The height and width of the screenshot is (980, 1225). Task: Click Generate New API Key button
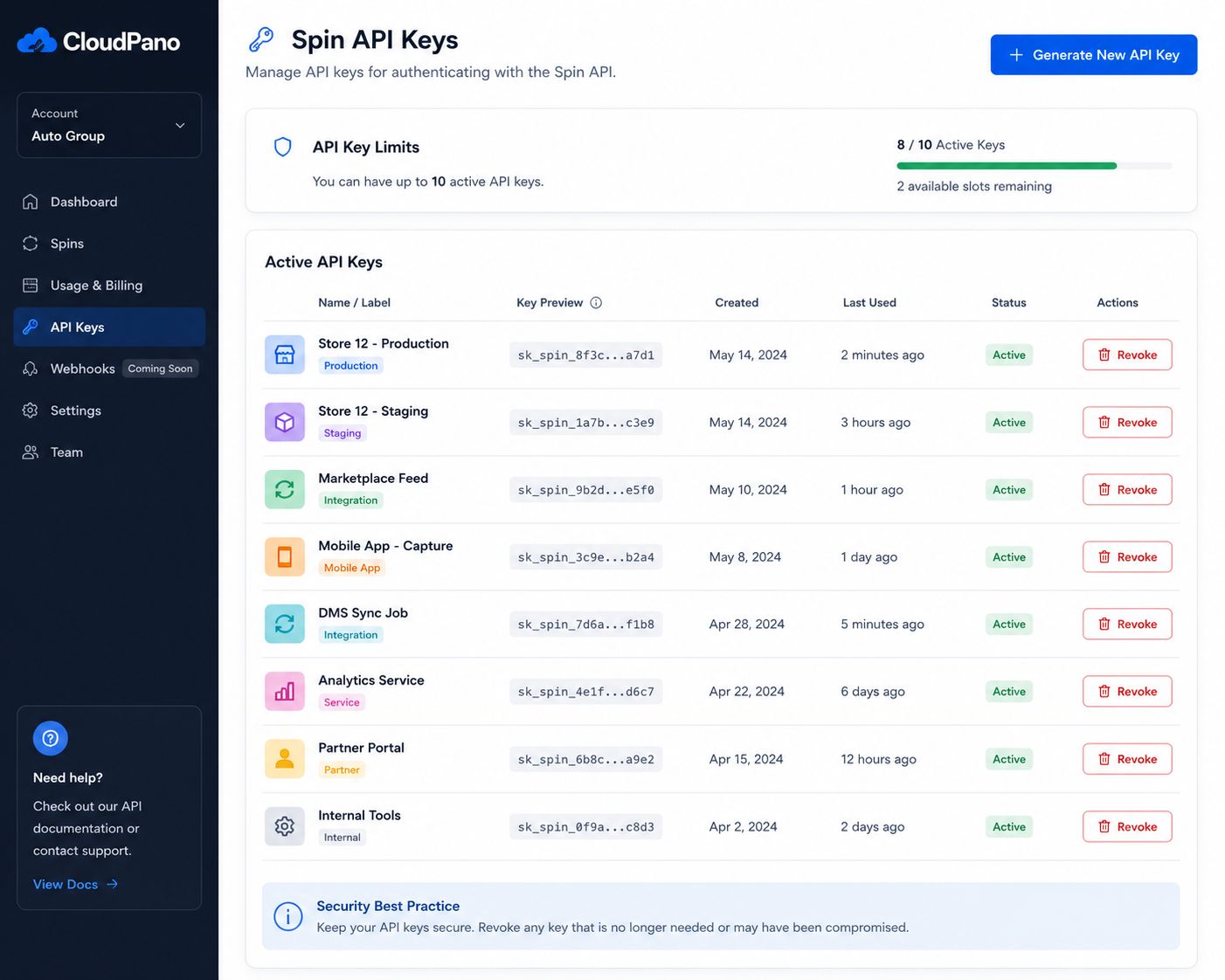point(1093,55)
